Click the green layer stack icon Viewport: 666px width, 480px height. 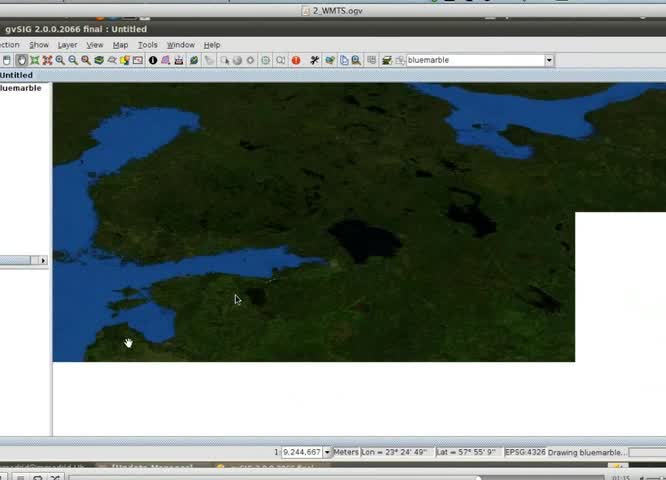pos(99,60)
